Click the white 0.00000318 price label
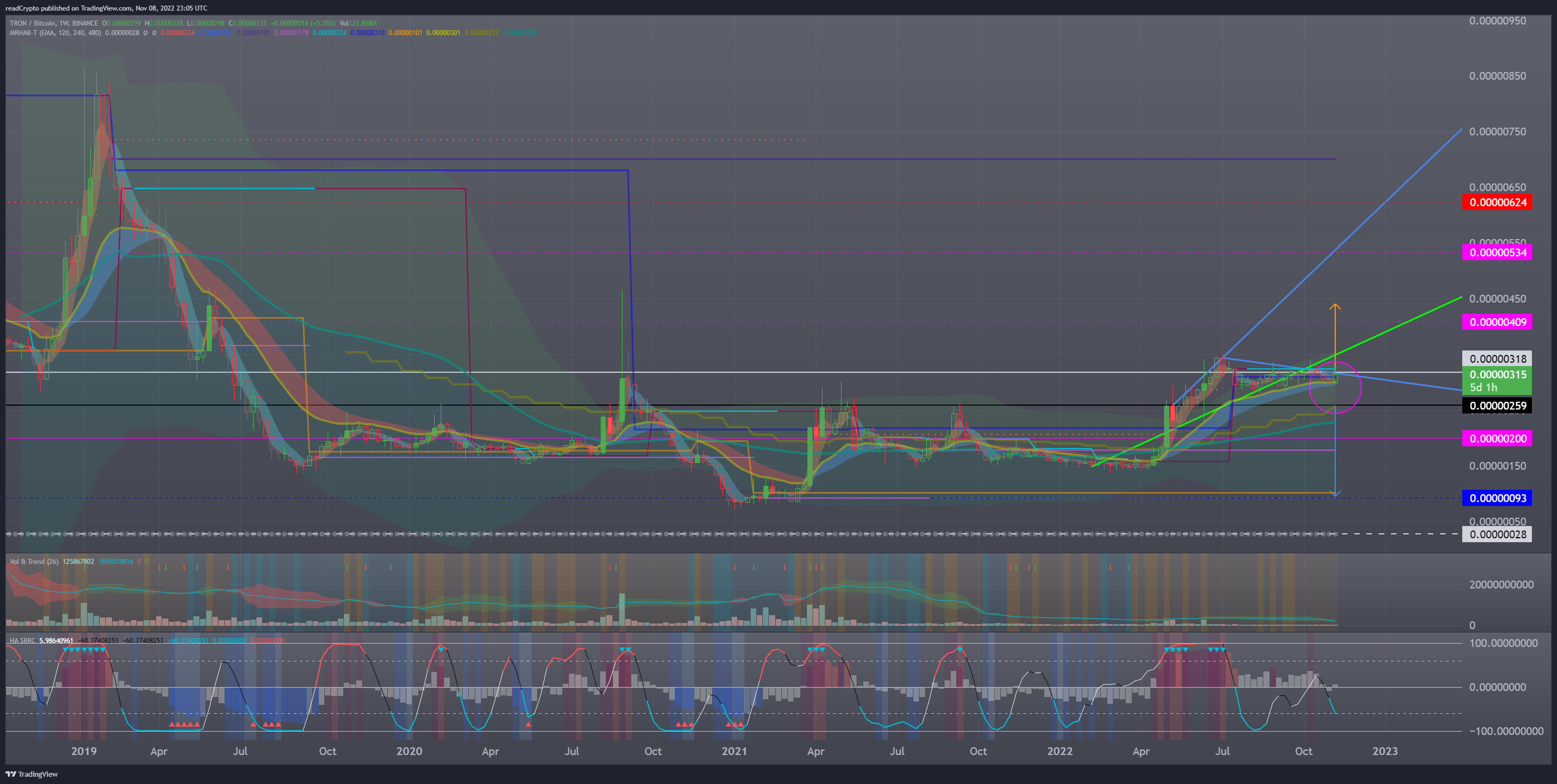The image size is (1557, 784). coord(1497,358)
